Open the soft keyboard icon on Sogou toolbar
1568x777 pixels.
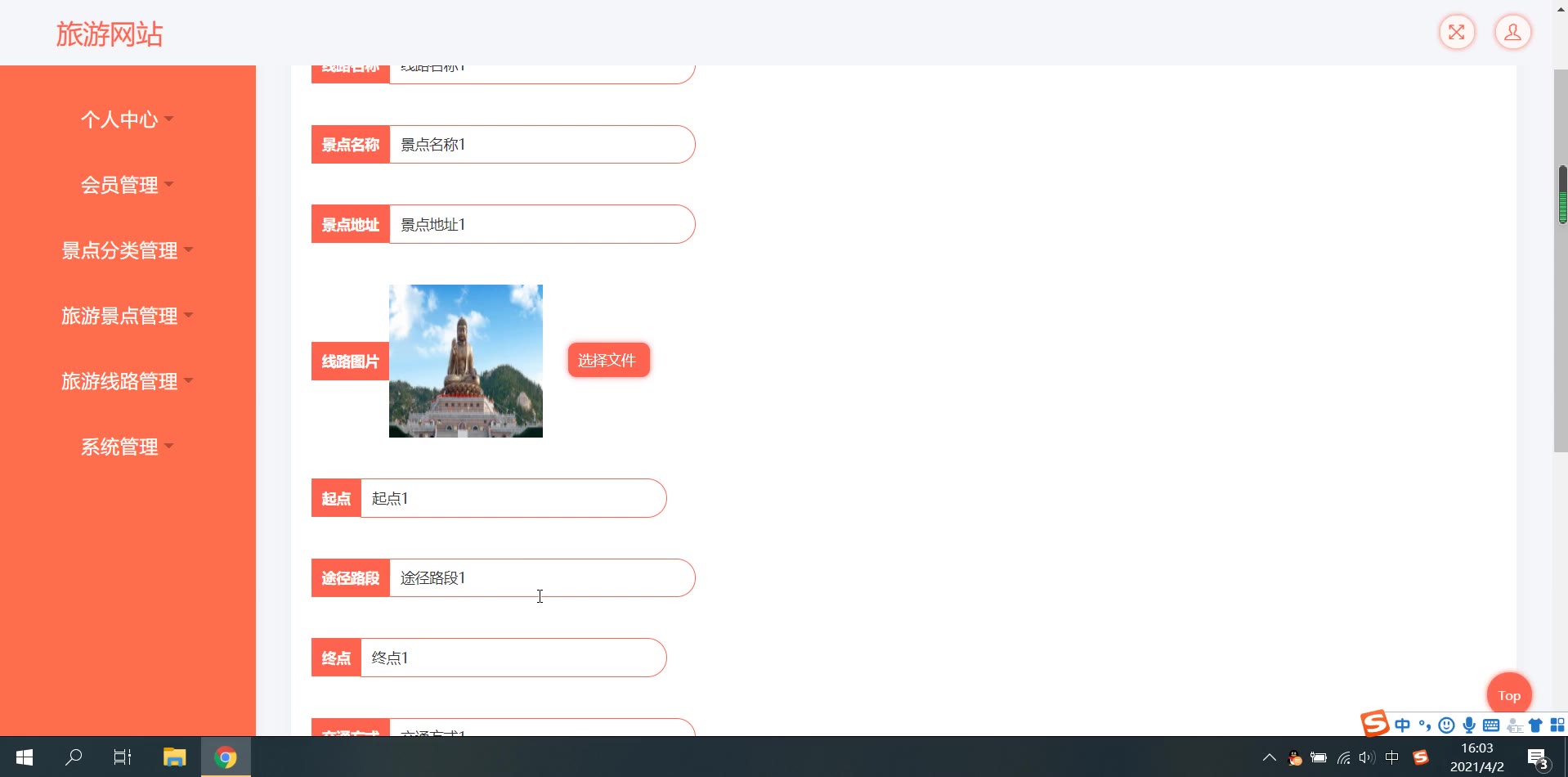pos(1491,725)
